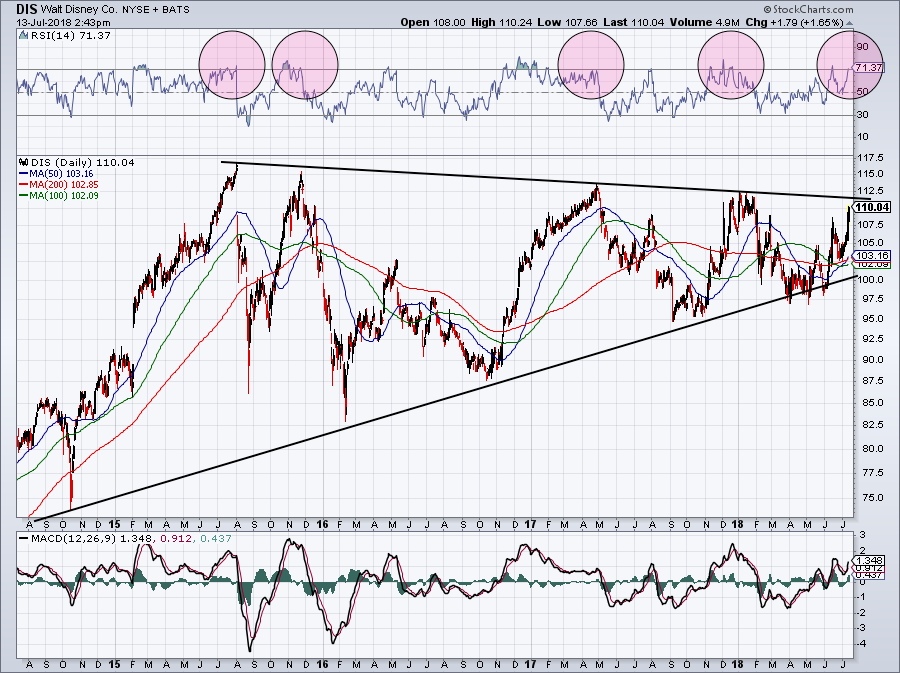Screen dimensions: 900x673
Task: Click the RSI(14) 71.37 legend label
Action: click(x=70, y=36)
